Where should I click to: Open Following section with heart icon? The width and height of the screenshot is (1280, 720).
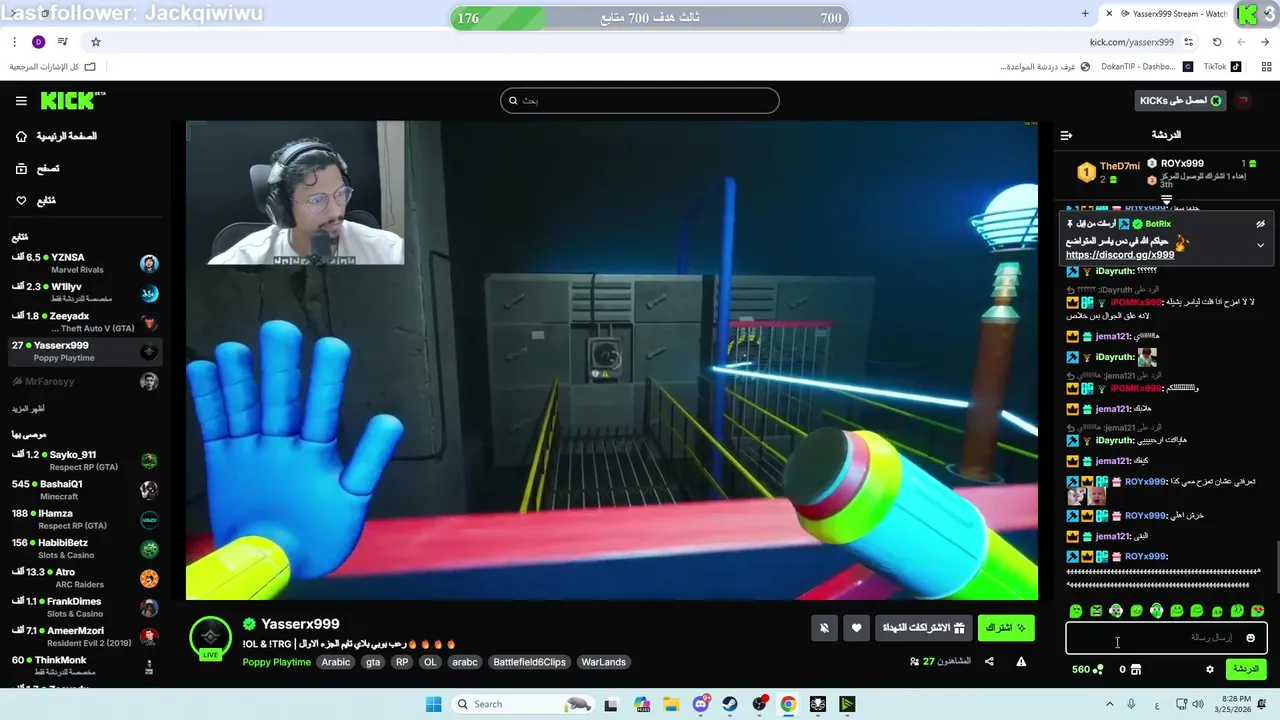coord(35,201)
